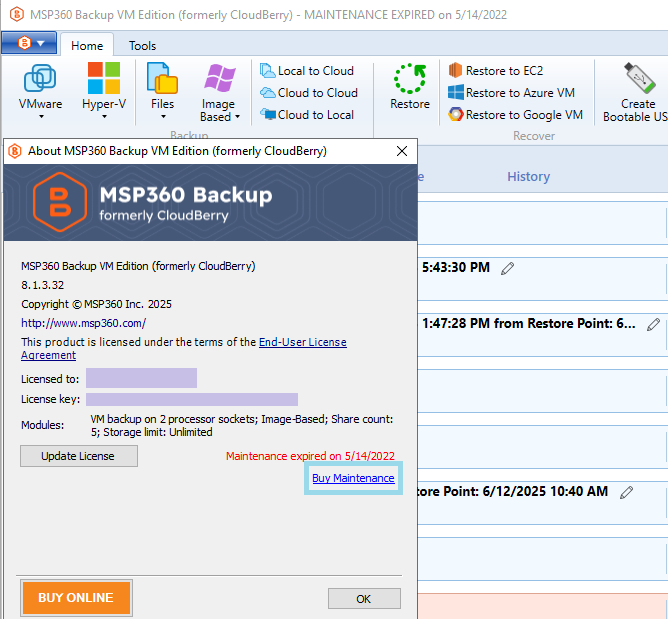Viewport: 668px width, 619px height.
Task: Expand the Image Based dropdown arrow
Action: (x=237, y=117)
